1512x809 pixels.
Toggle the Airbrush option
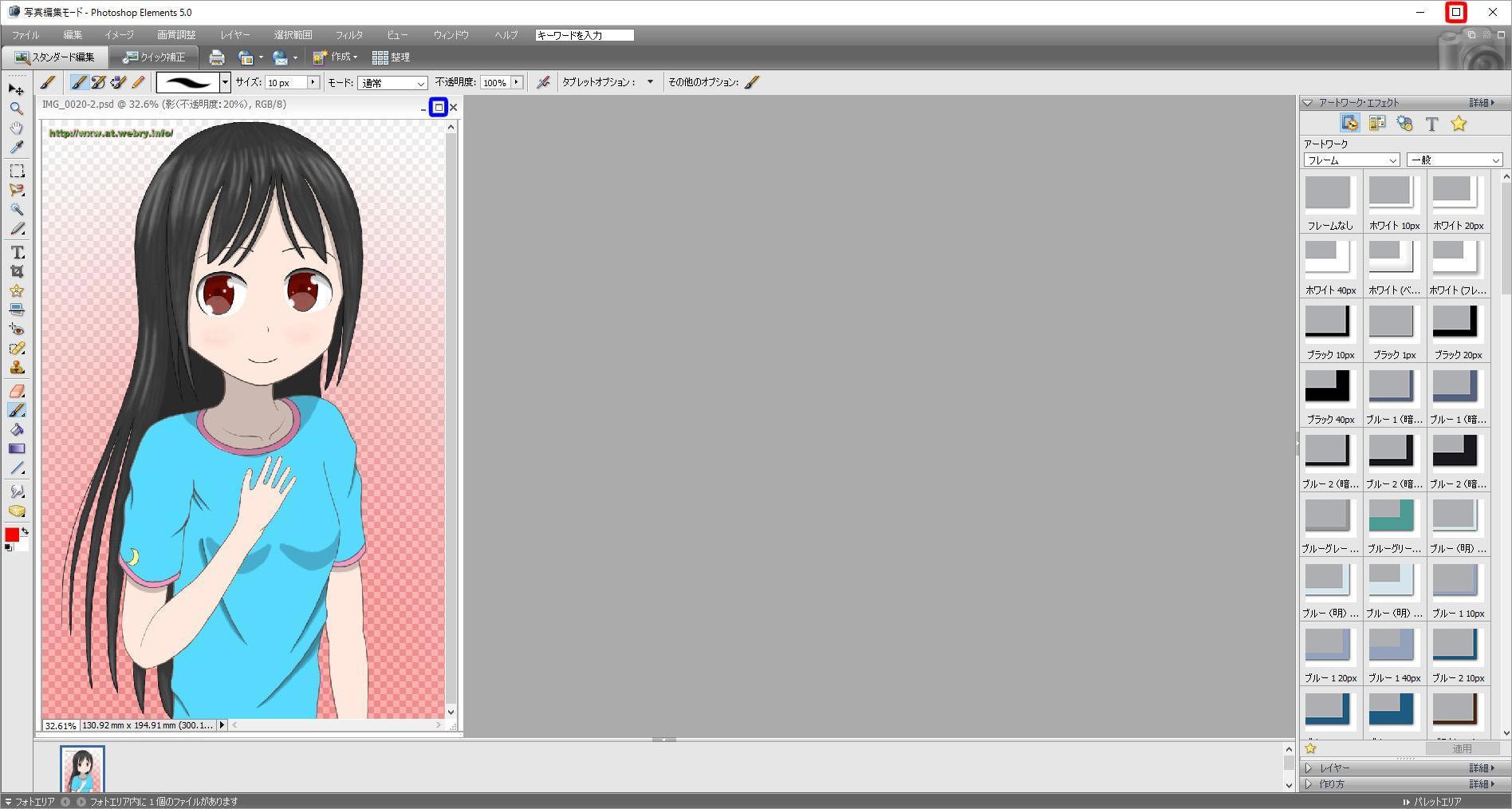click(x=543, y=82)
